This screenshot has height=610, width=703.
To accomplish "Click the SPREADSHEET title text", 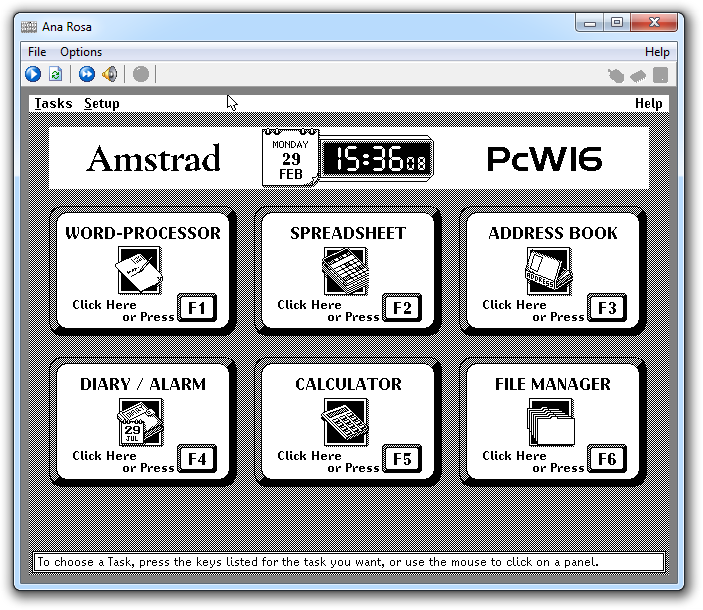I will coord(348,233).
